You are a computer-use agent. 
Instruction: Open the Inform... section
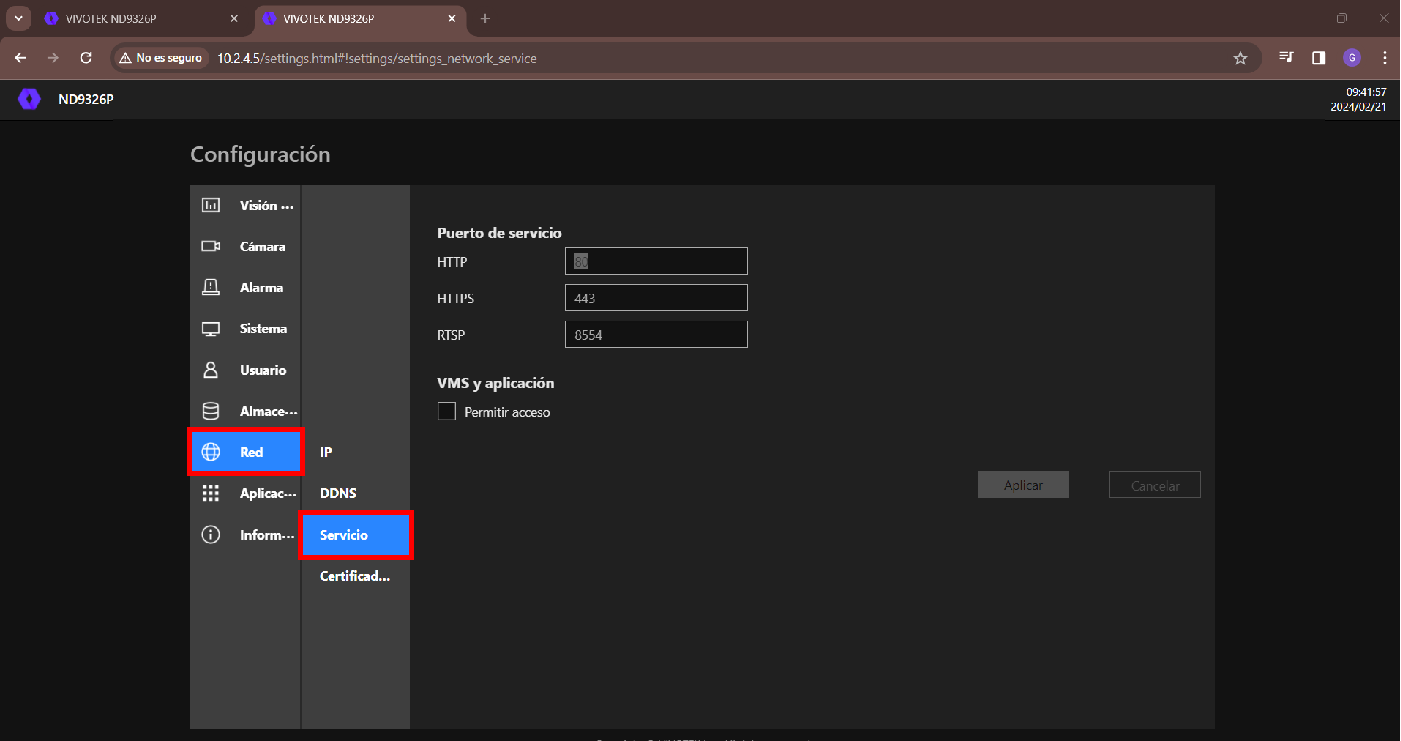pyautogui.click(x=246, y=535)
